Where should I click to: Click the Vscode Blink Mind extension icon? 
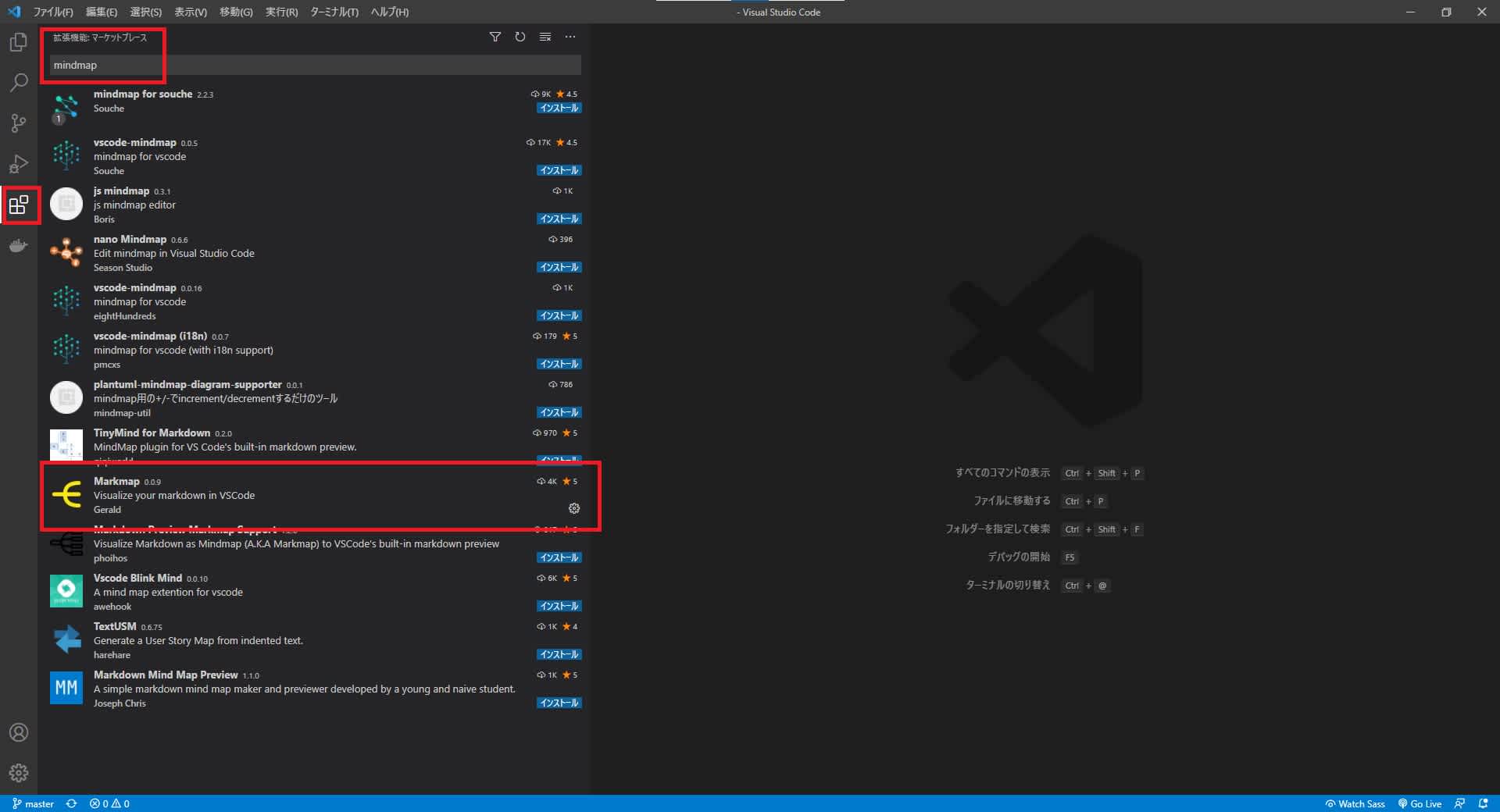pos(66,591)
